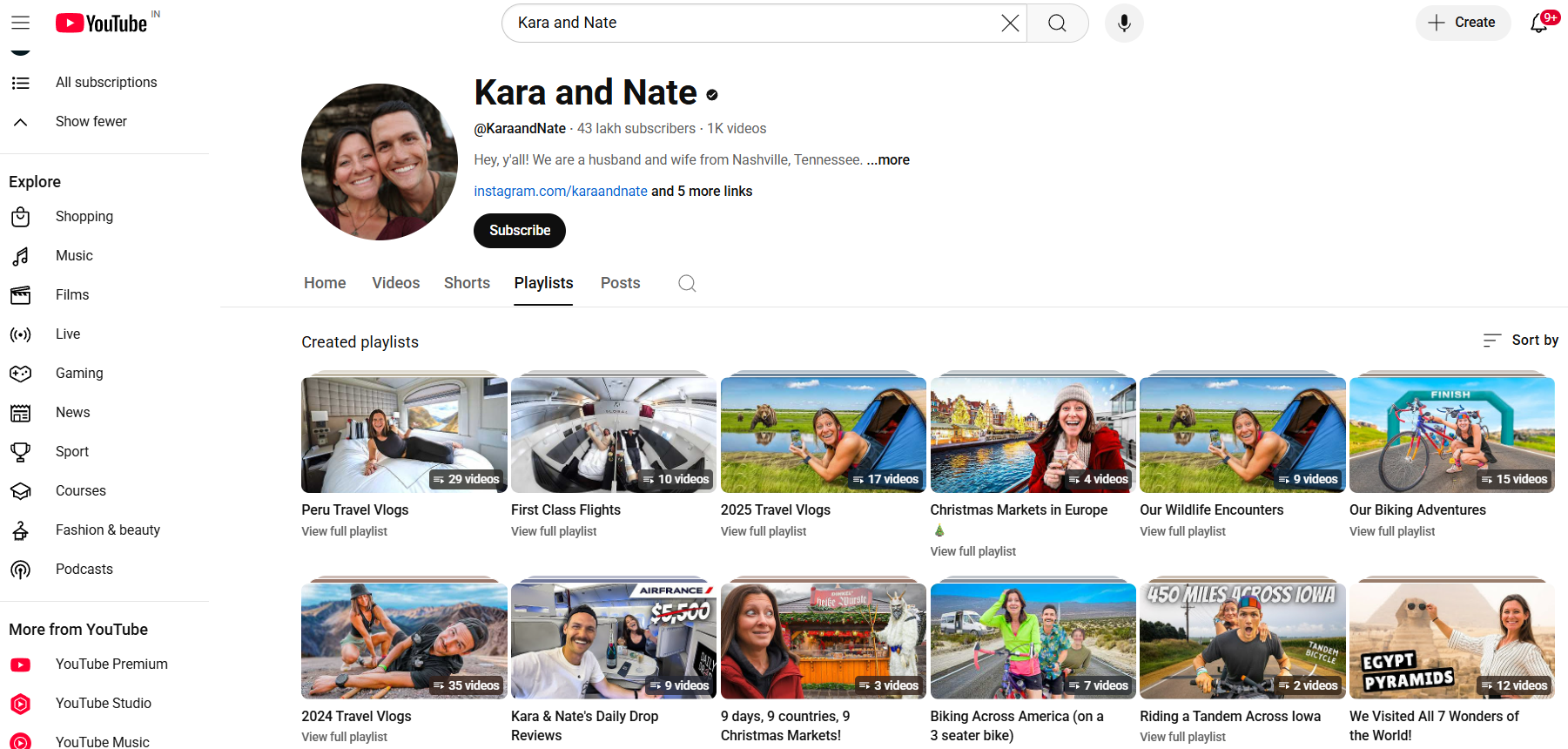
Task: Open 7 Wonders Egypt Pyramids thumbnail
Action: (x=1452, y=641)
